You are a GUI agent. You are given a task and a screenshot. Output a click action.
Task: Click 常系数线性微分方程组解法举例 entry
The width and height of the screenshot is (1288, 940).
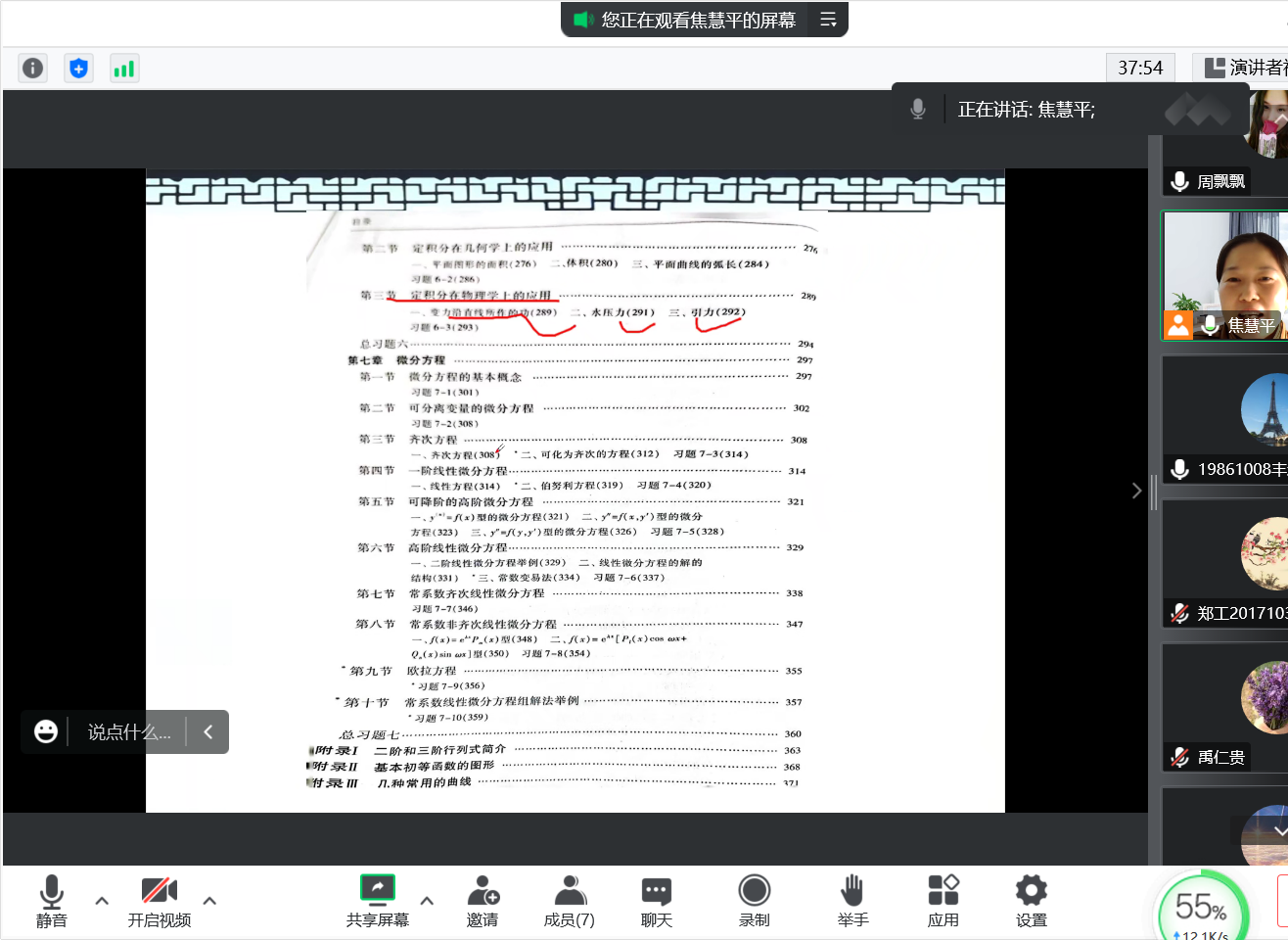pyautogui.click(x=492, y=701)
